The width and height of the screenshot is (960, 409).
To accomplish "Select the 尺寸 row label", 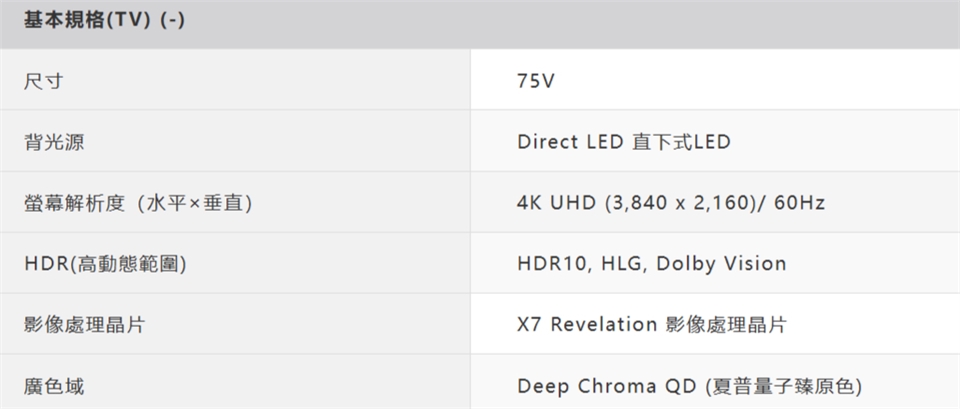I will [x=45, y=81].
